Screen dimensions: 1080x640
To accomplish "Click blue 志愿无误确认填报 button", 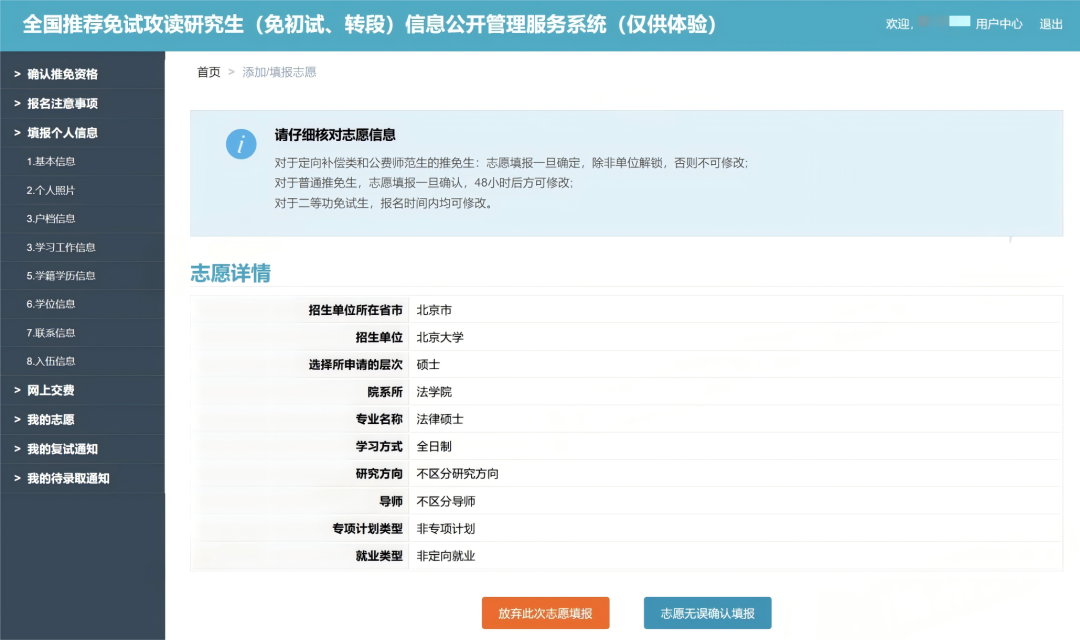I will click(x=707, y=613).
